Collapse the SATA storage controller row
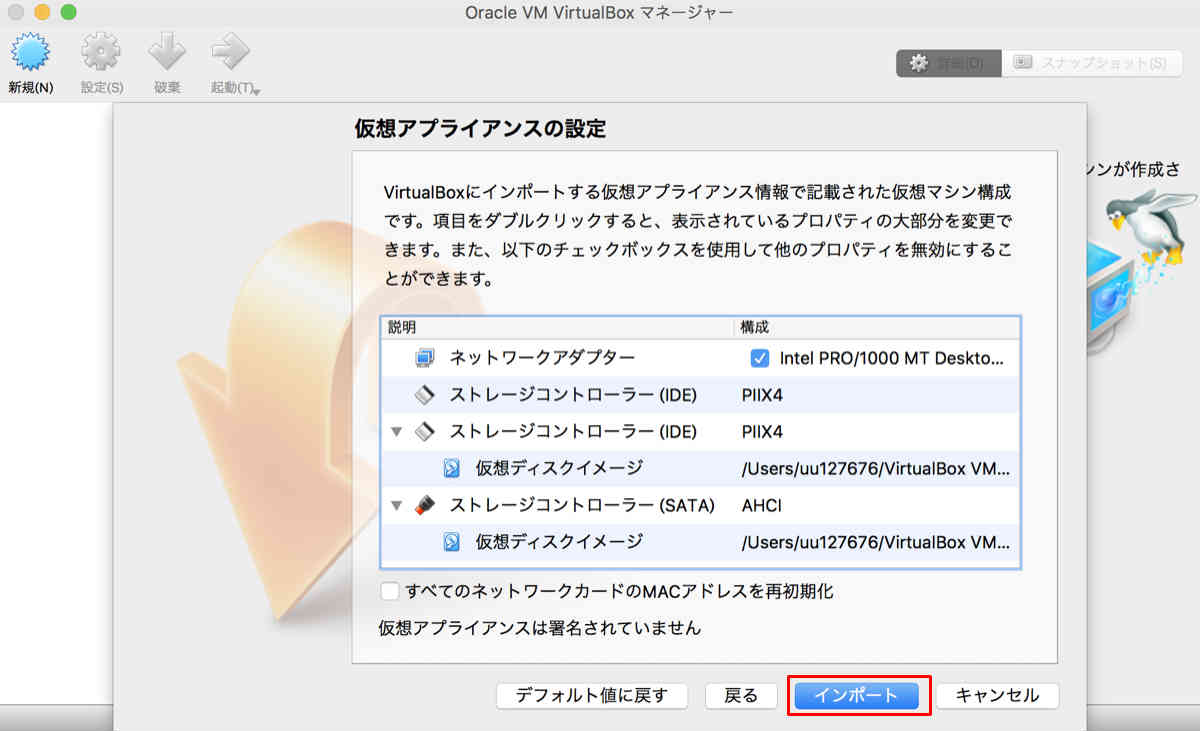The width and height of the screenshot is (1200, 731). click(x=397, y=505)
